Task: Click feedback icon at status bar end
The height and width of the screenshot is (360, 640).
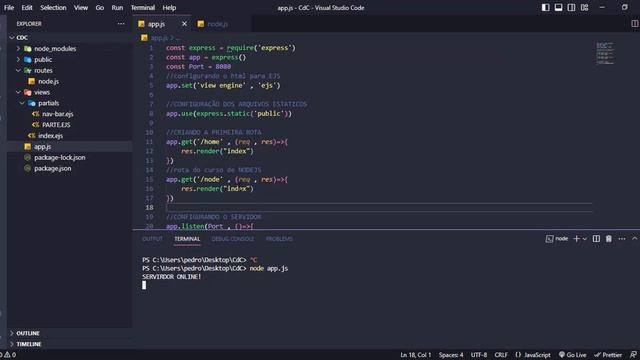Action: pyautogui.click(x=633, y=355)
